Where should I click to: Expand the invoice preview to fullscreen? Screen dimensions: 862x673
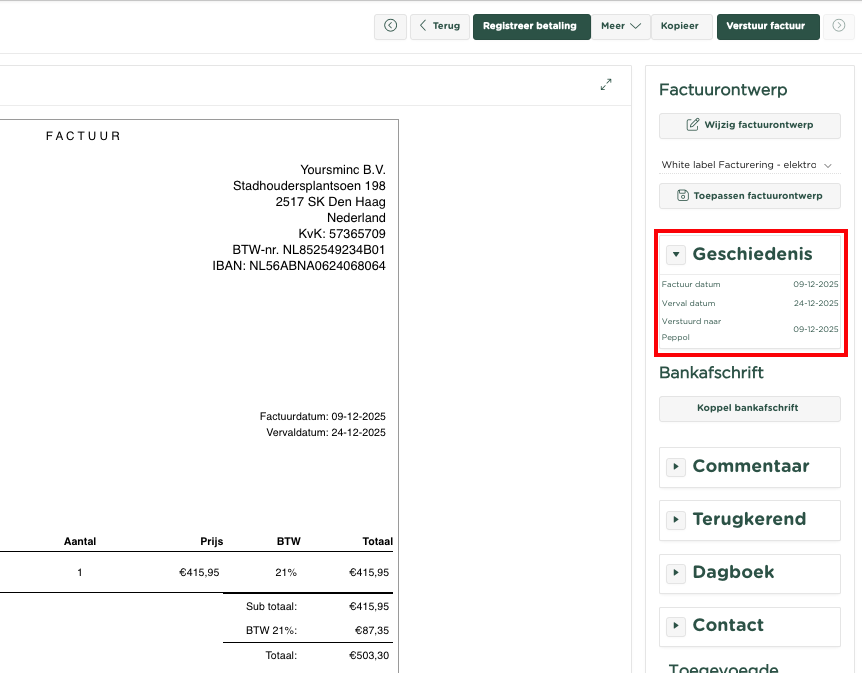(x=606, y=85)
